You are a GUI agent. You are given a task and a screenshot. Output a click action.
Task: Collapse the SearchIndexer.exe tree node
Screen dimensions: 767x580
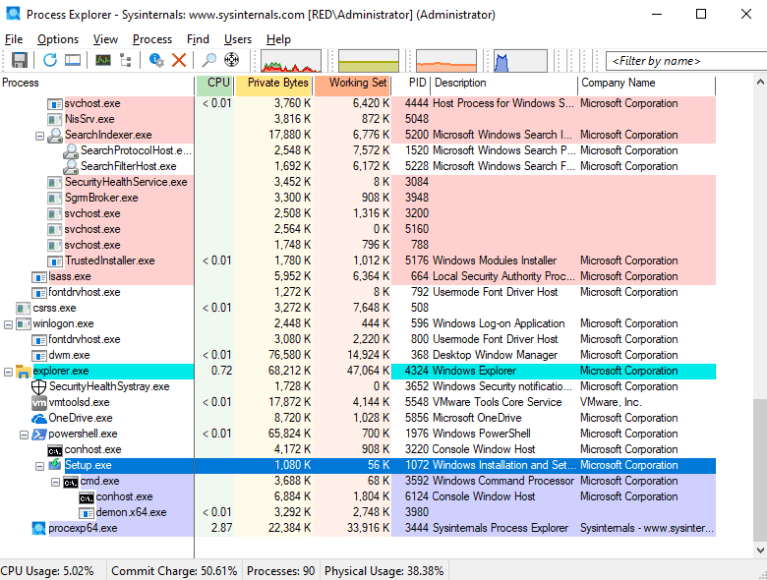(x=40, y=136)
